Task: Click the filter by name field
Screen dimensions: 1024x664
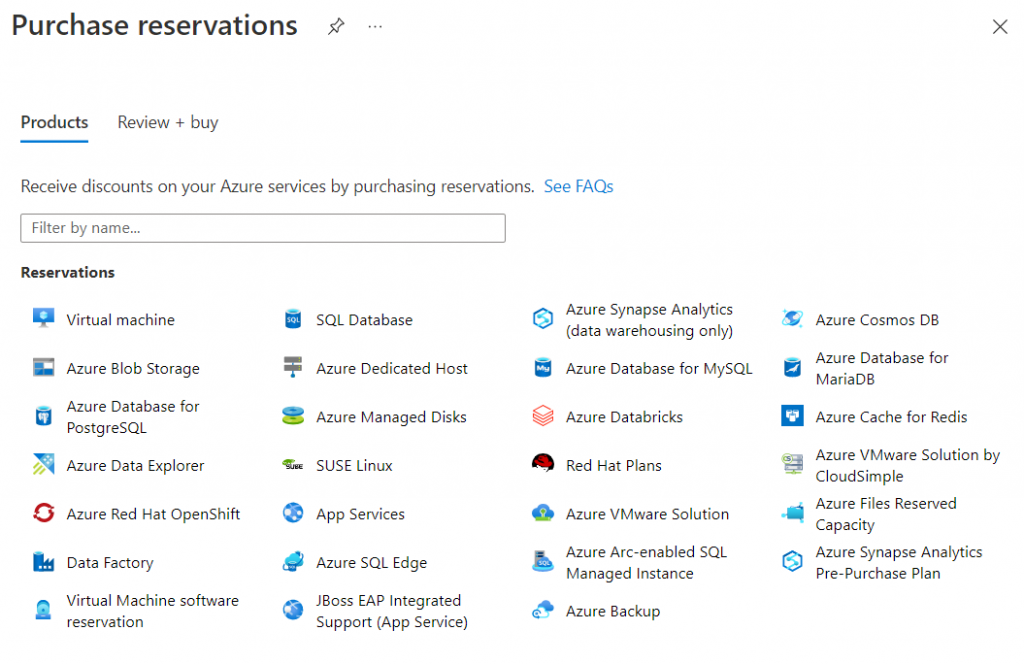Action: point(263,228)
